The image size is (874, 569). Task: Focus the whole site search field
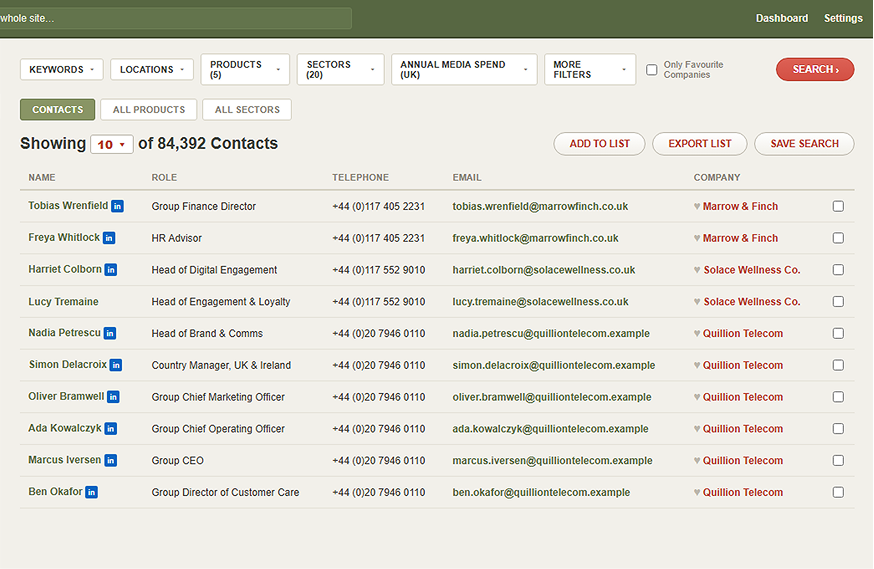point(176,18)
